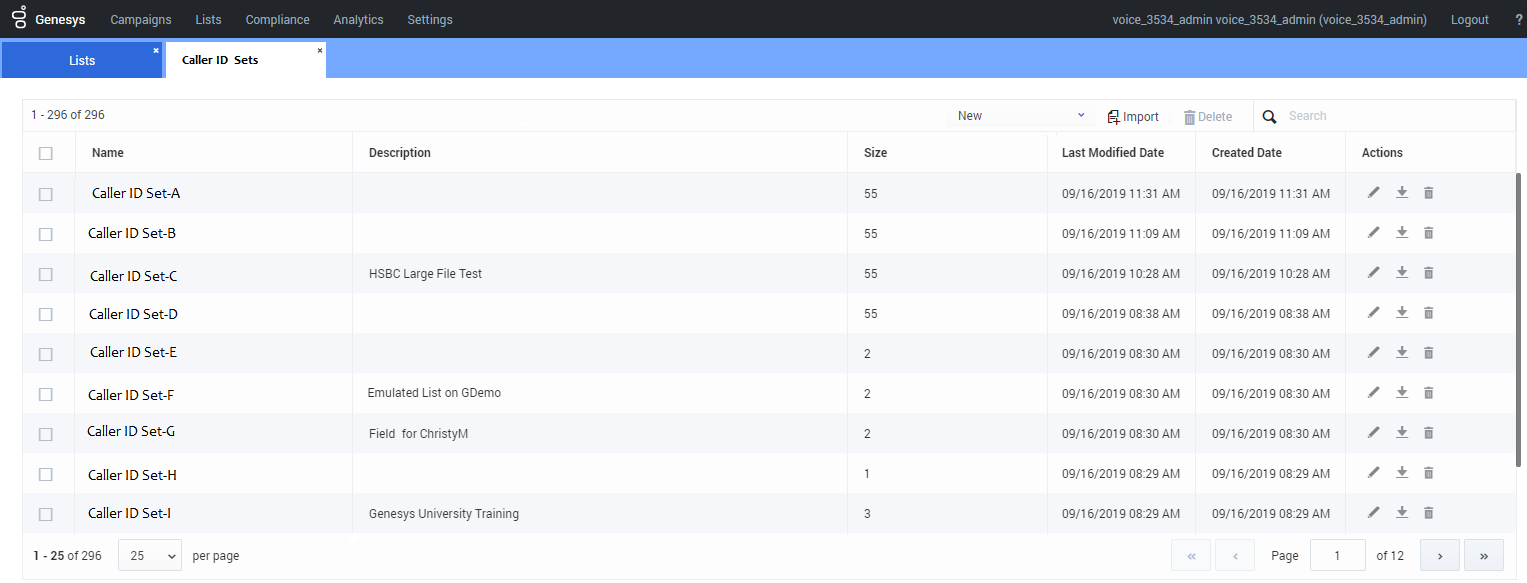Screen dimensions: 1527x583
Task: Click the Logout link
Action: pos(1469,20)
